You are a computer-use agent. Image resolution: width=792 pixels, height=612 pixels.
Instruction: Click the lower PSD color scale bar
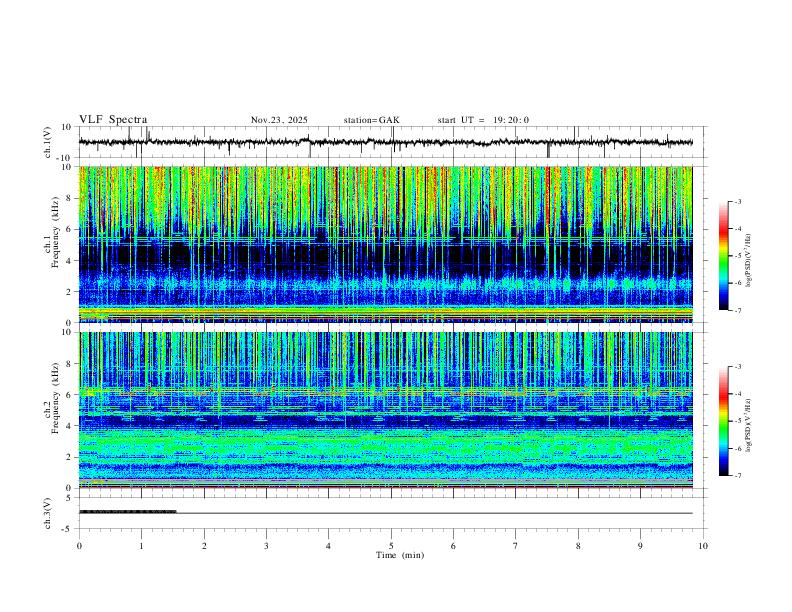click(723, 421)
